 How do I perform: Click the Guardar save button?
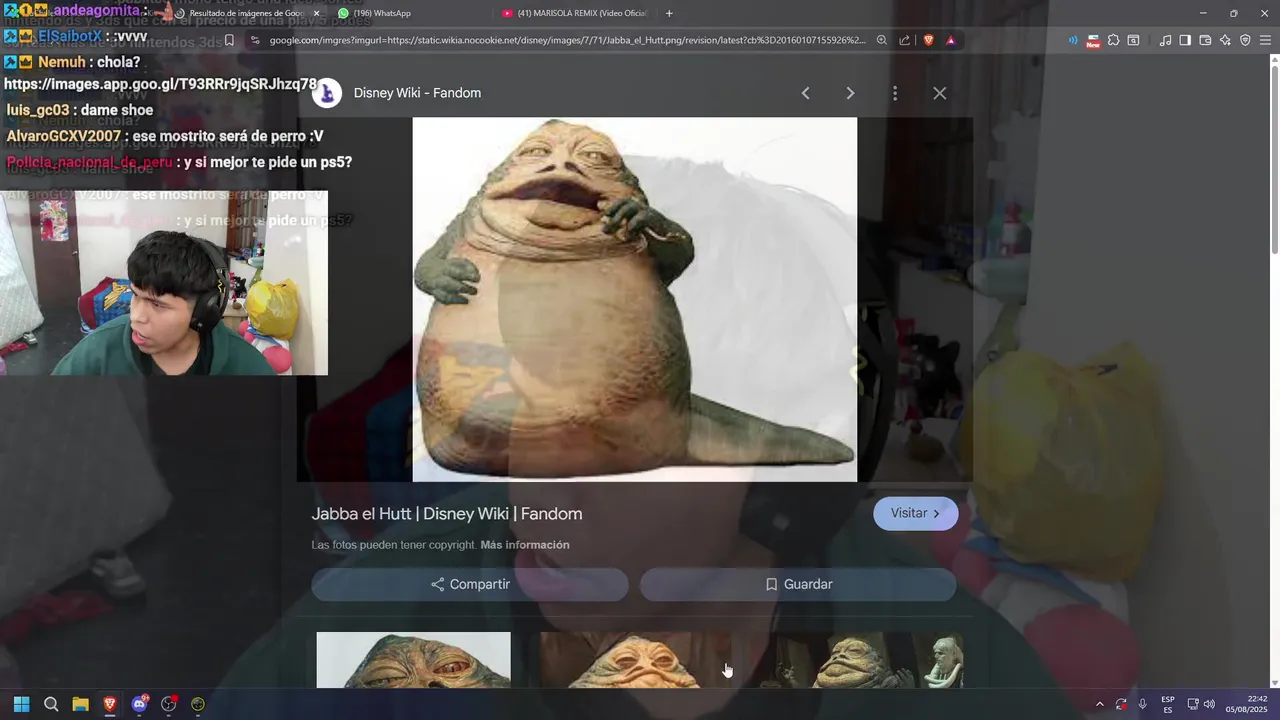798,584
